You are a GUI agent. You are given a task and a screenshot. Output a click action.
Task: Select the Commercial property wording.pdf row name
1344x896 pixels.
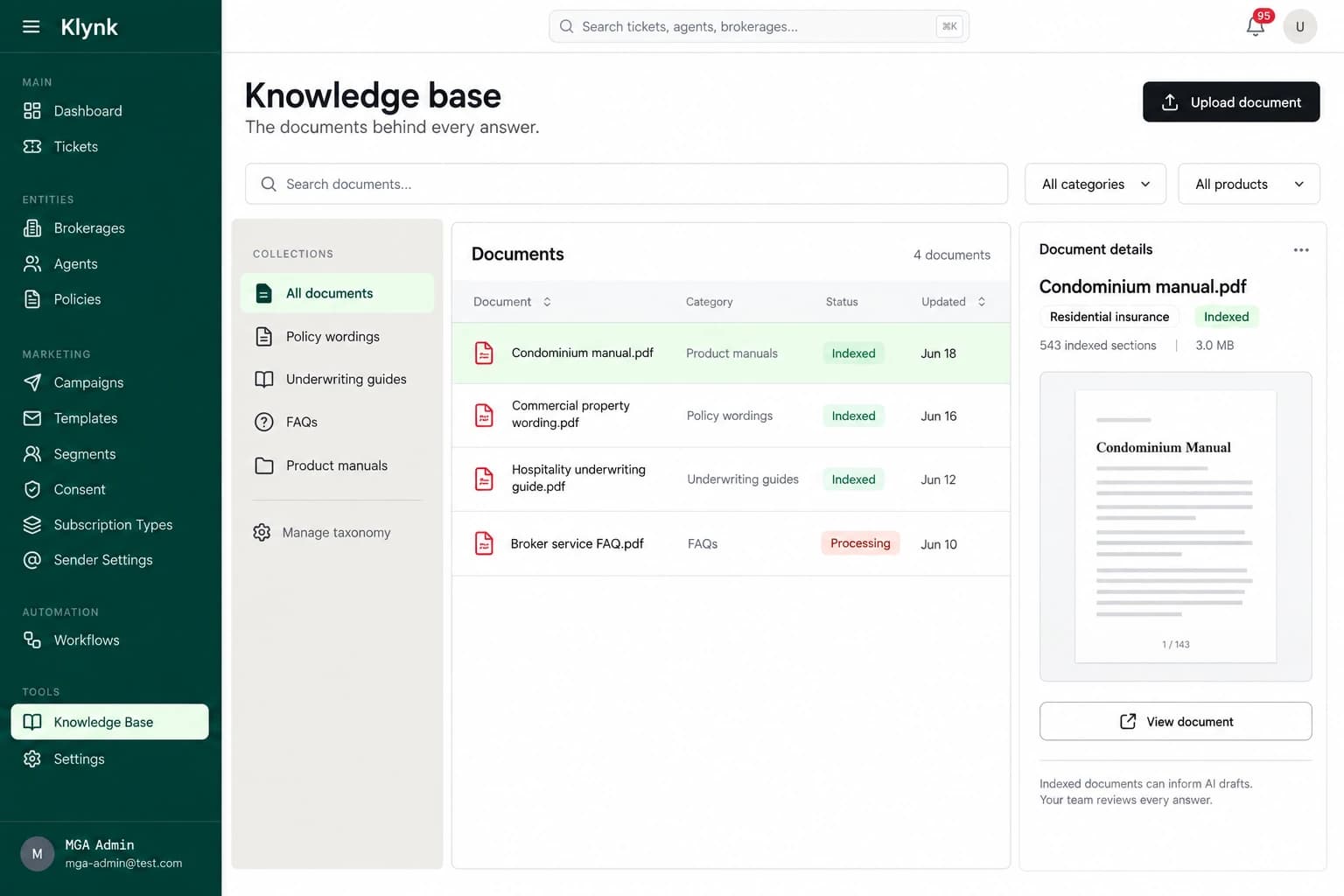570,414
